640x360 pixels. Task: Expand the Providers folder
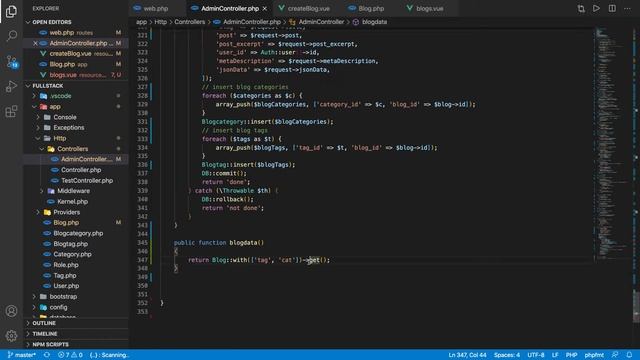point(66,212)
